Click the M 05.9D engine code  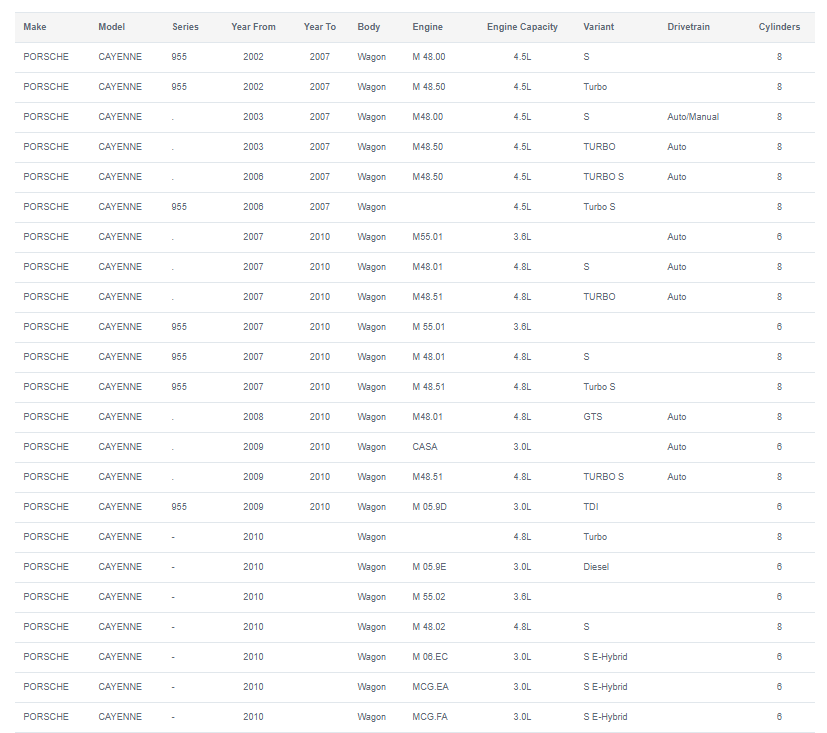tap(429, 507)
